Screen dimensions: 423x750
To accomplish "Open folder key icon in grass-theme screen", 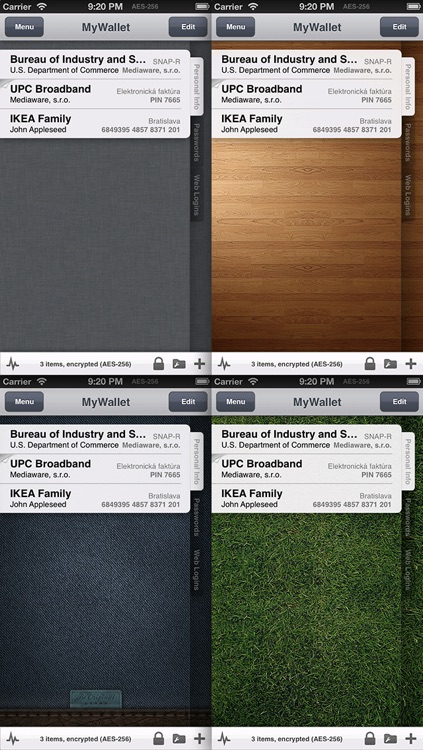I will tap(390, 739).
